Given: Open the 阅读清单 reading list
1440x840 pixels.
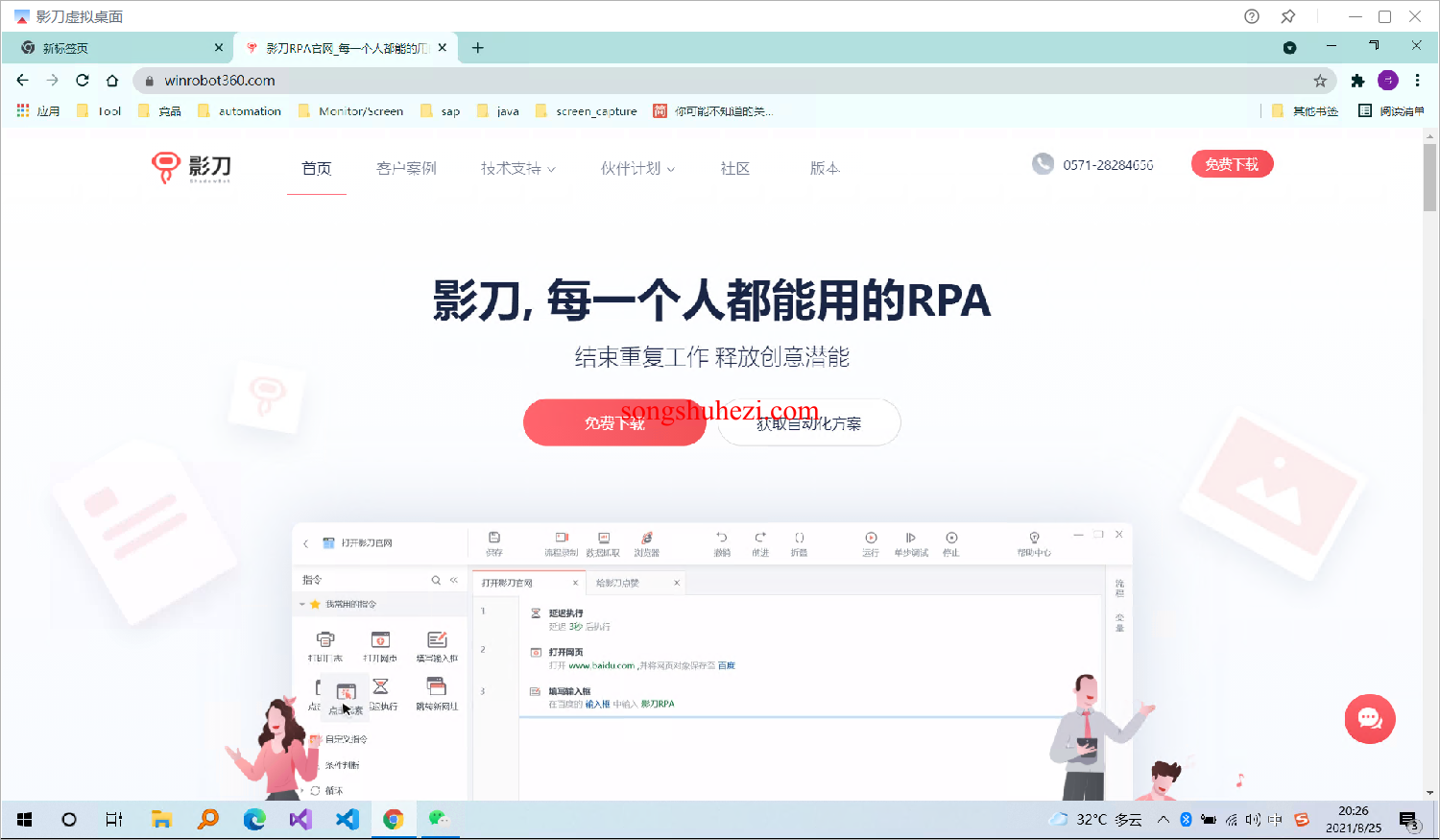Looking at the screenshot, I should point(1392,111).
